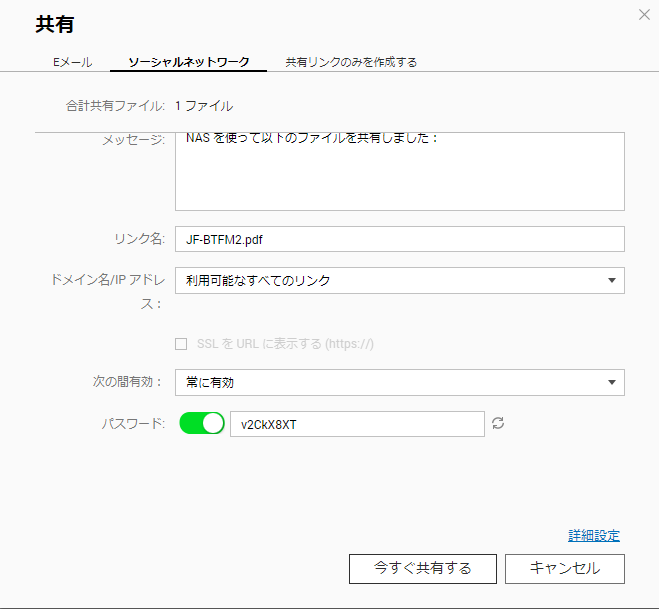
Task: Click the リンク名 field containing JF-BTFM2.pdf
Action: [400, 239]
